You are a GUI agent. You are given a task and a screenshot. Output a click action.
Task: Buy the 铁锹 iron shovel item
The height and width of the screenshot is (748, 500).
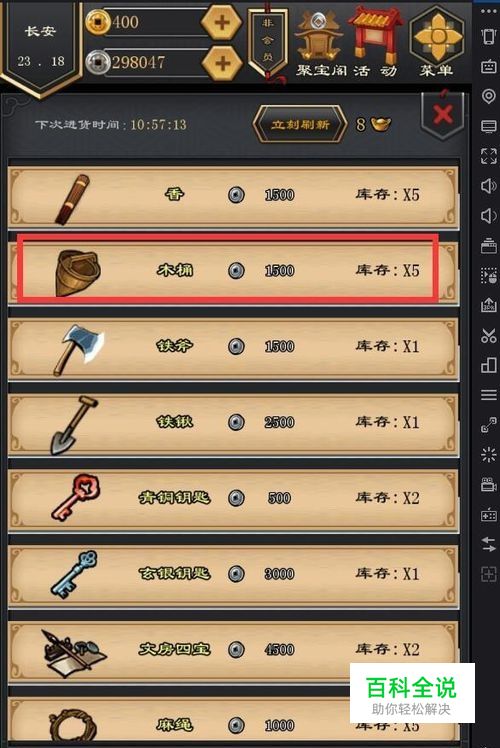tap(233, 423)
